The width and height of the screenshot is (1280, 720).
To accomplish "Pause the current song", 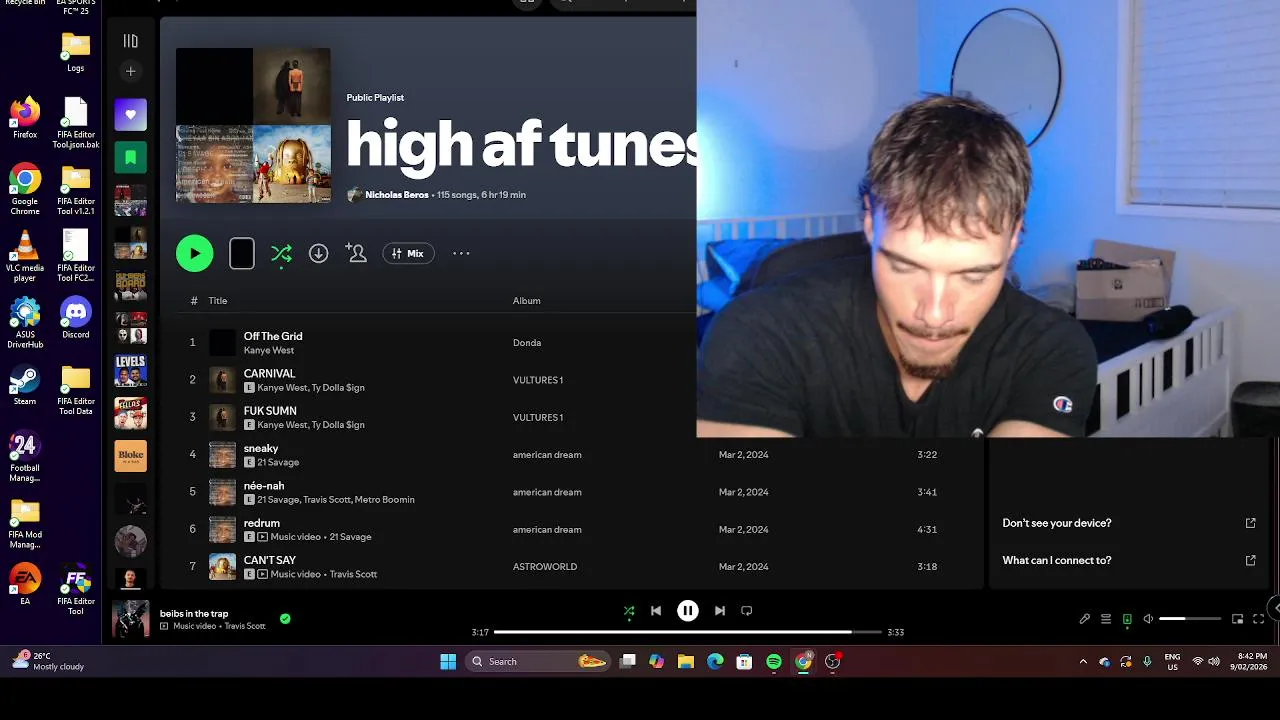I will click(688, 611).
